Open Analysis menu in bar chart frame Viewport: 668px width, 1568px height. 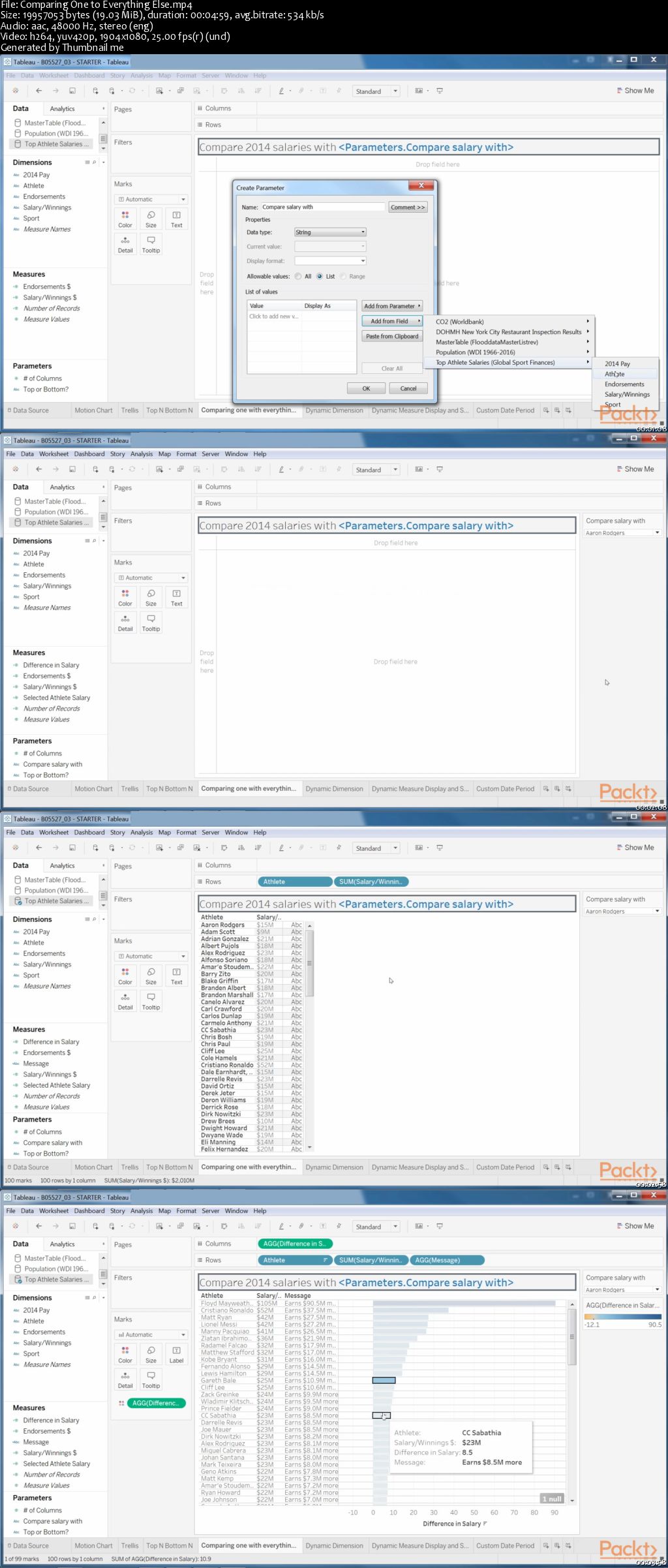coord(142,1210)
